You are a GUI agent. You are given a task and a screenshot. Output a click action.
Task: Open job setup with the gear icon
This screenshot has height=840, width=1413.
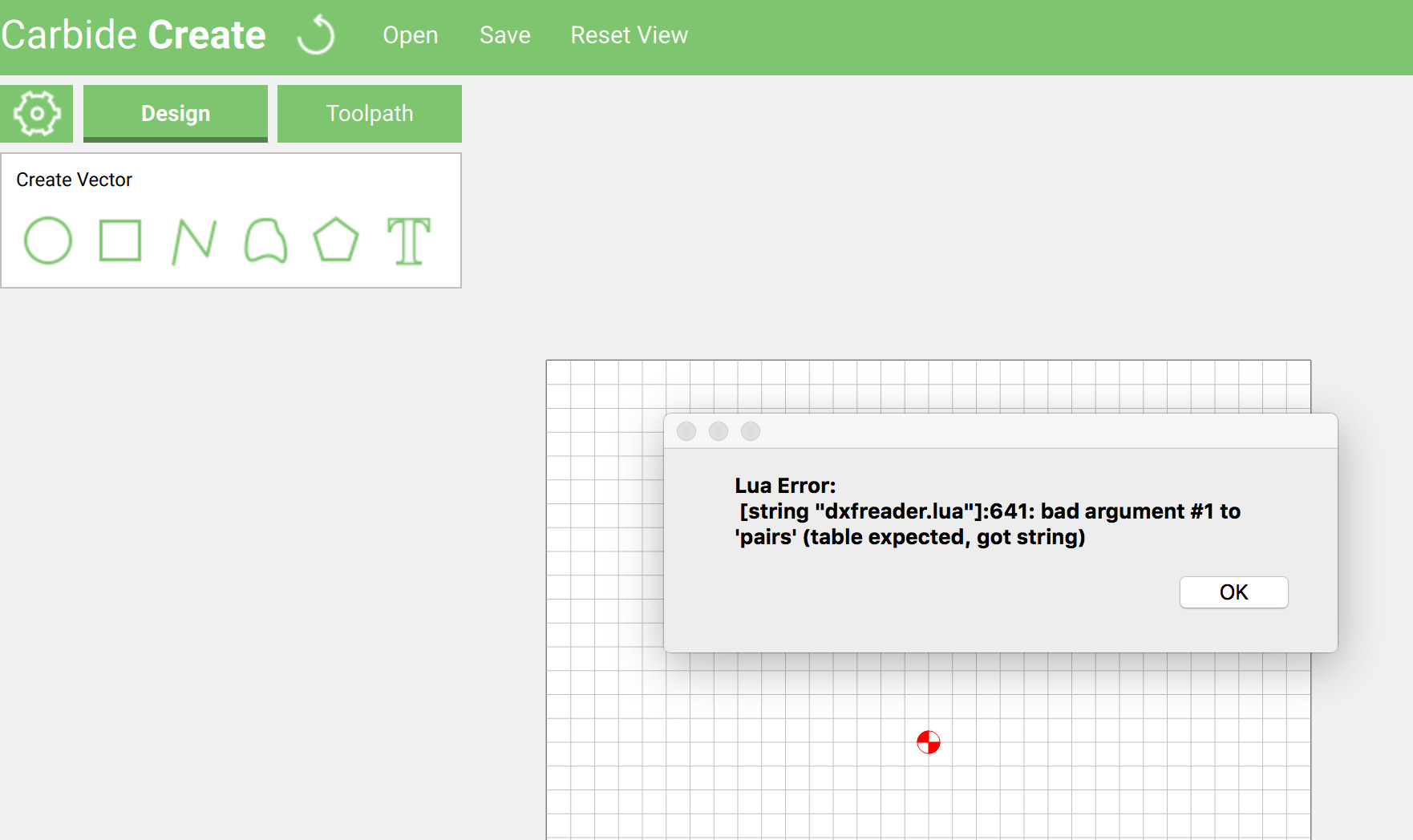(x=37, y=114)
